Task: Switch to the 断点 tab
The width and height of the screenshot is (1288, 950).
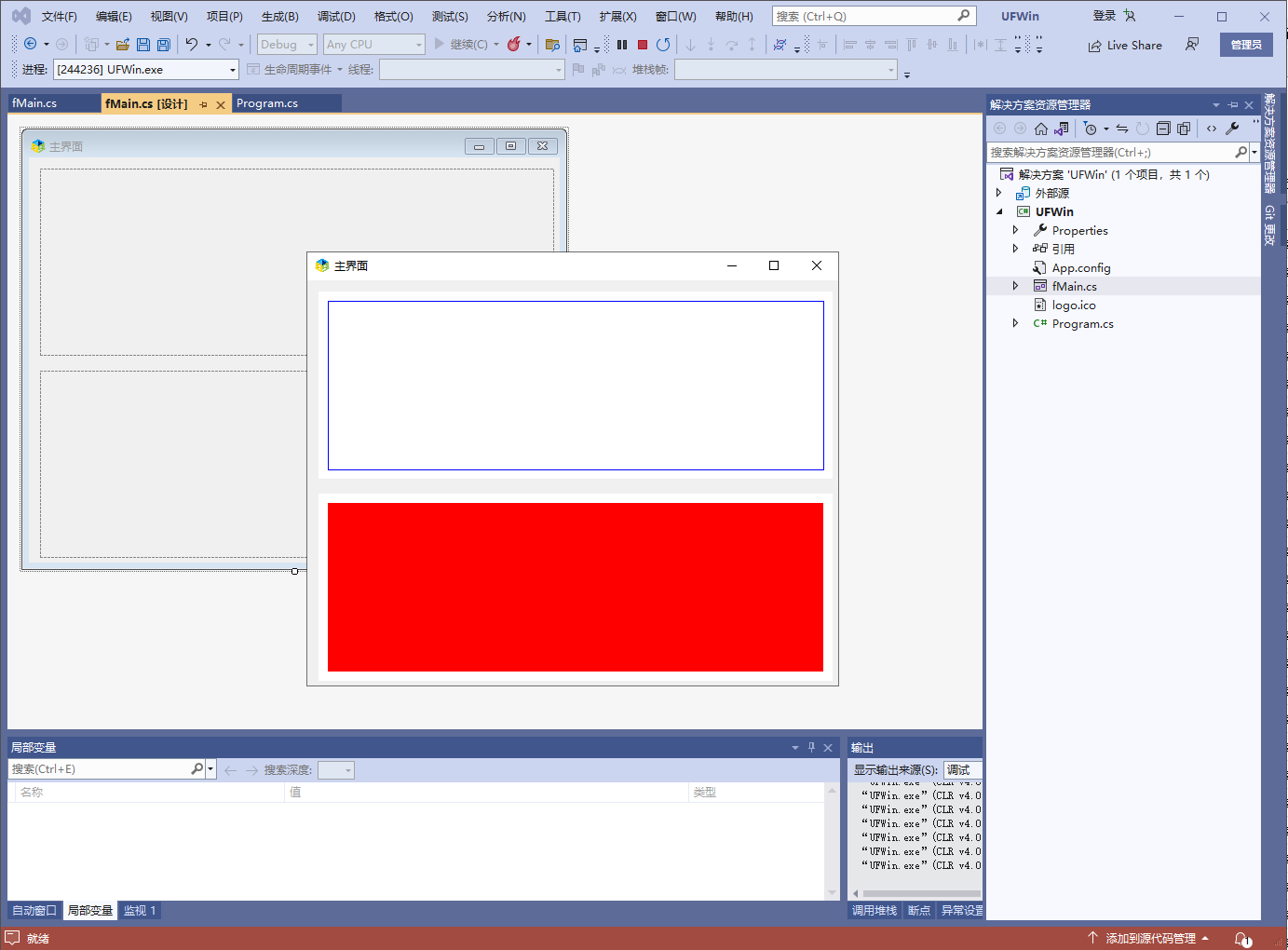Action: [919, 910]
